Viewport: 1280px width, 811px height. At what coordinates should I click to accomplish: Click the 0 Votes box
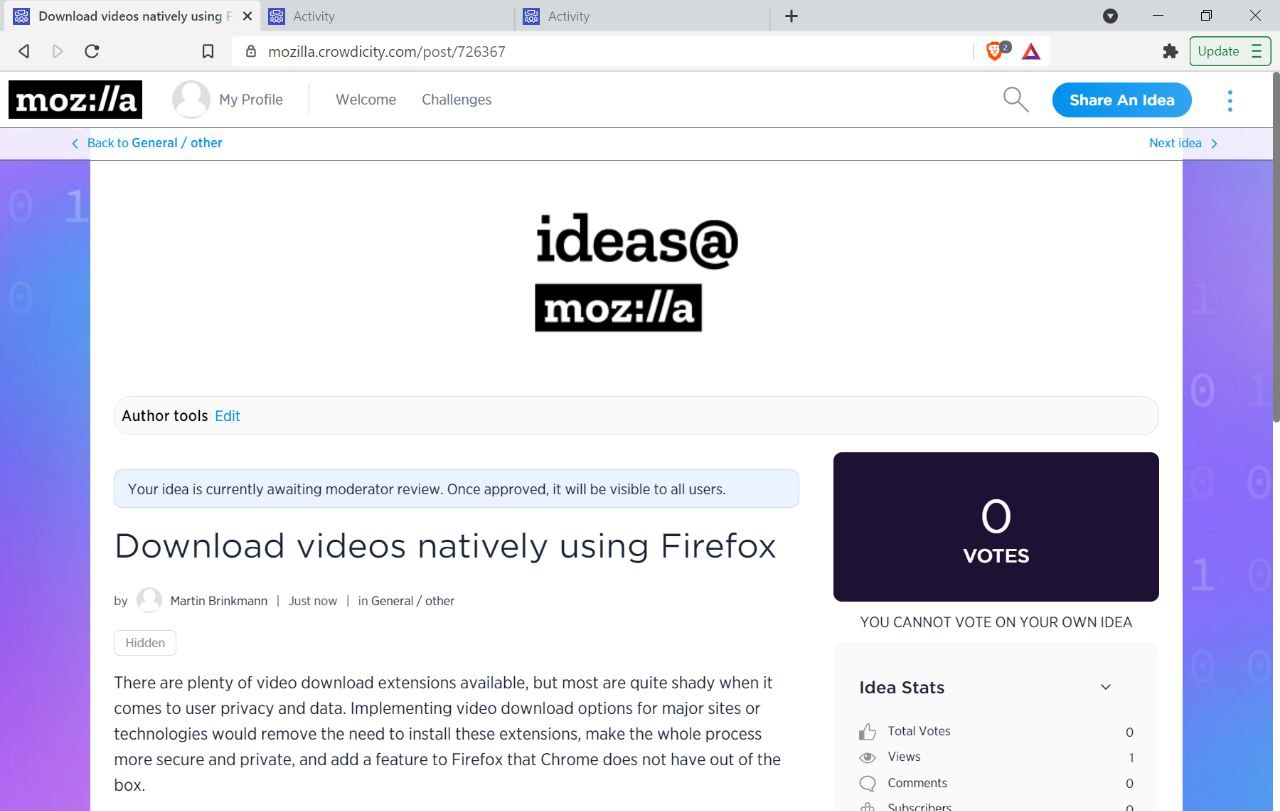(996, 527)
